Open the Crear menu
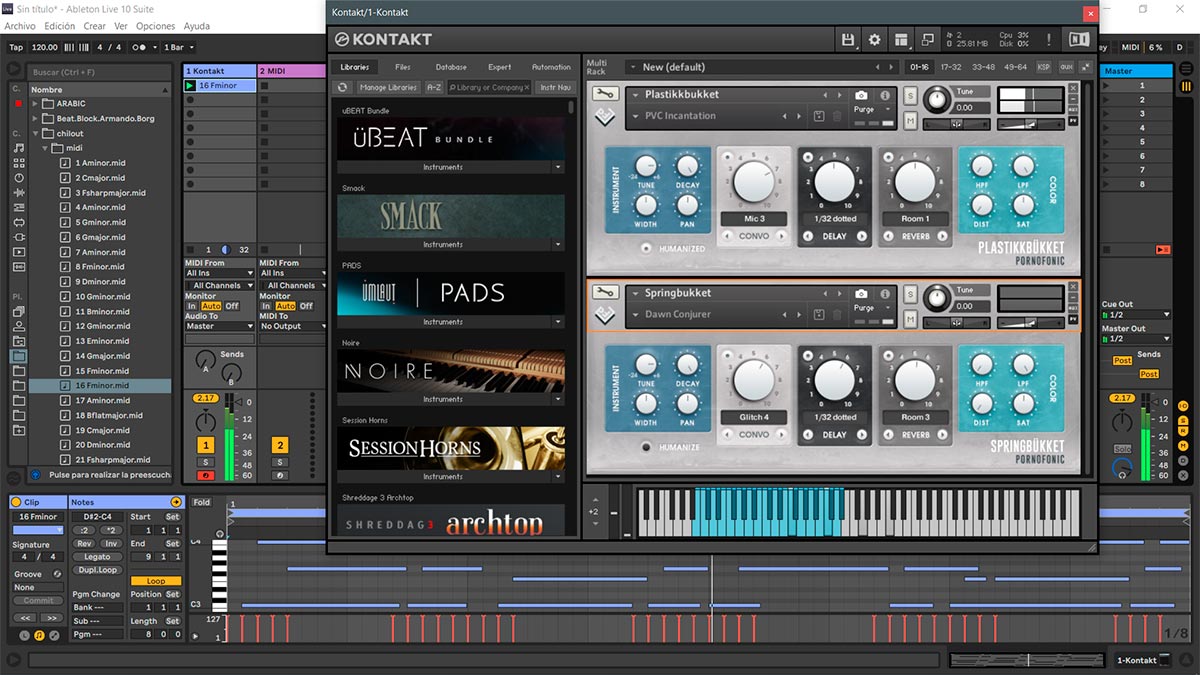 pos(95,26)
